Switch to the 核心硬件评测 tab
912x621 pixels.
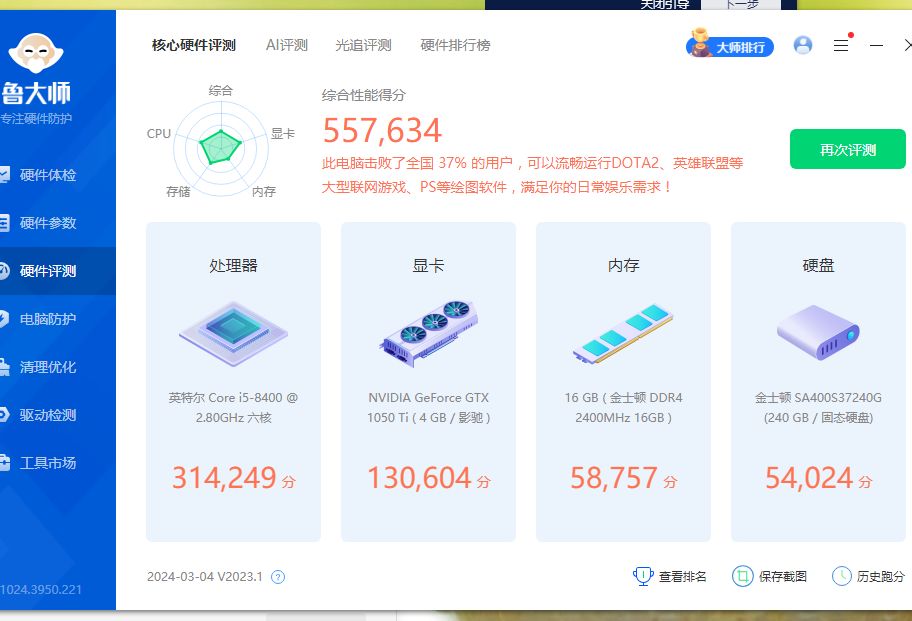point(194,45)
